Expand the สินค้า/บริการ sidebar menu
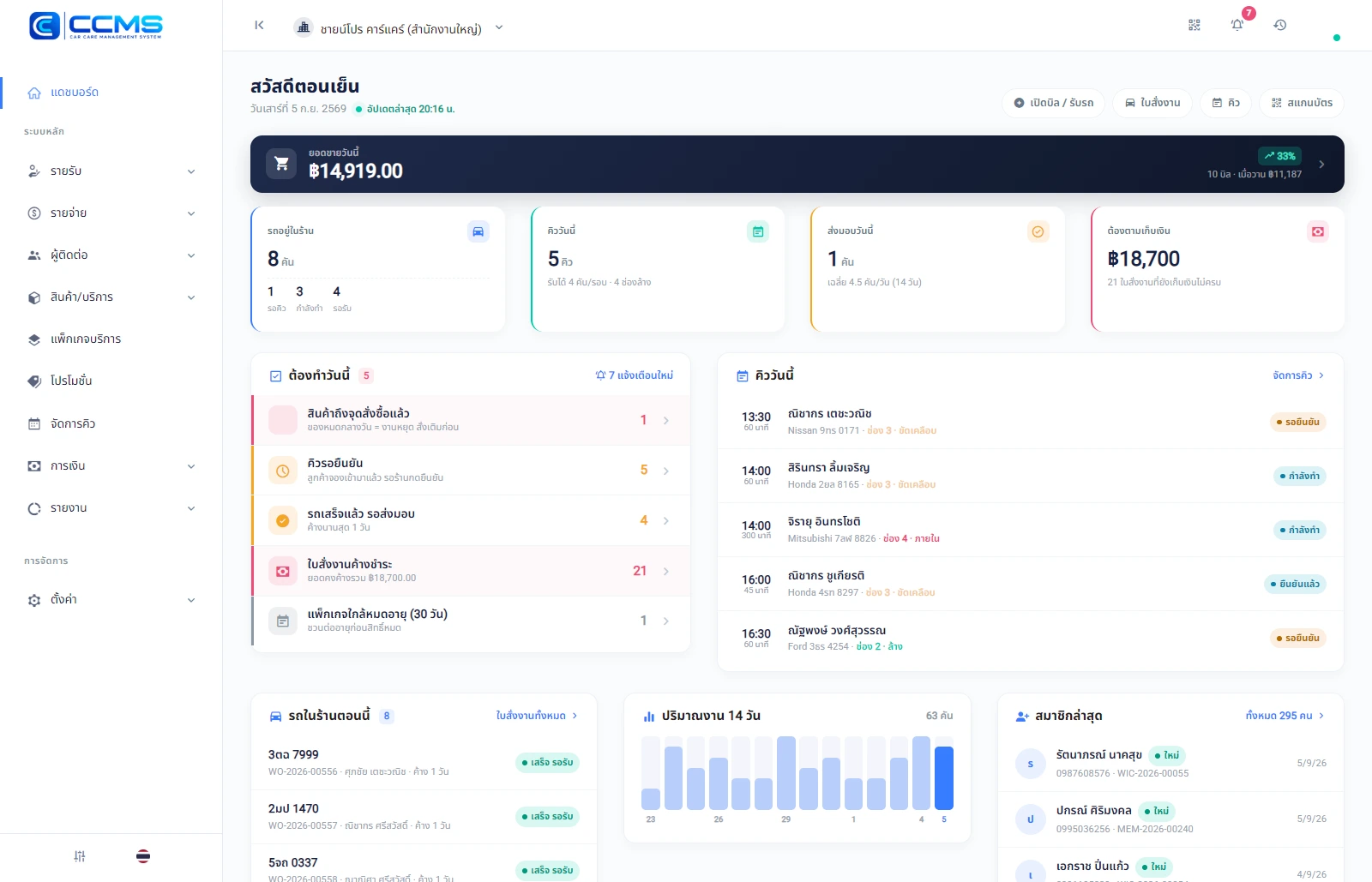This screenshot has height=882, width=1372. [x=111, y=297]
